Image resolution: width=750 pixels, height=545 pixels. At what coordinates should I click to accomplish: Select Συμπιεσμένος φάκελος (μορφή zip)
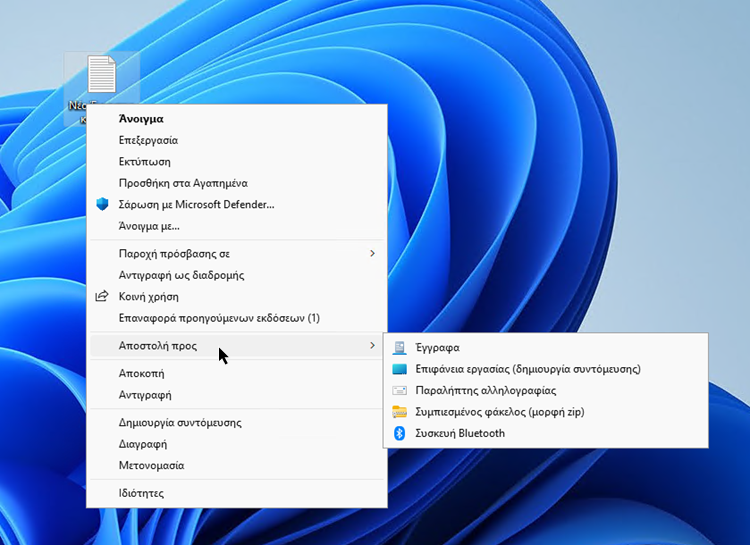pyautogui.click(x=546, y=412)
